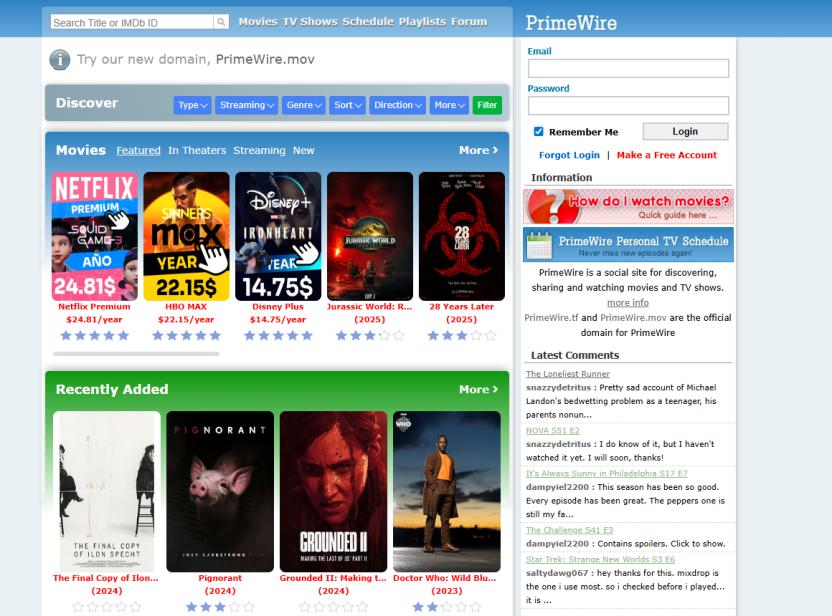Screen dimensions: 832x616
Task: Open the Disney Plus Ironheart poster
Action: click(x=278, y=236)
